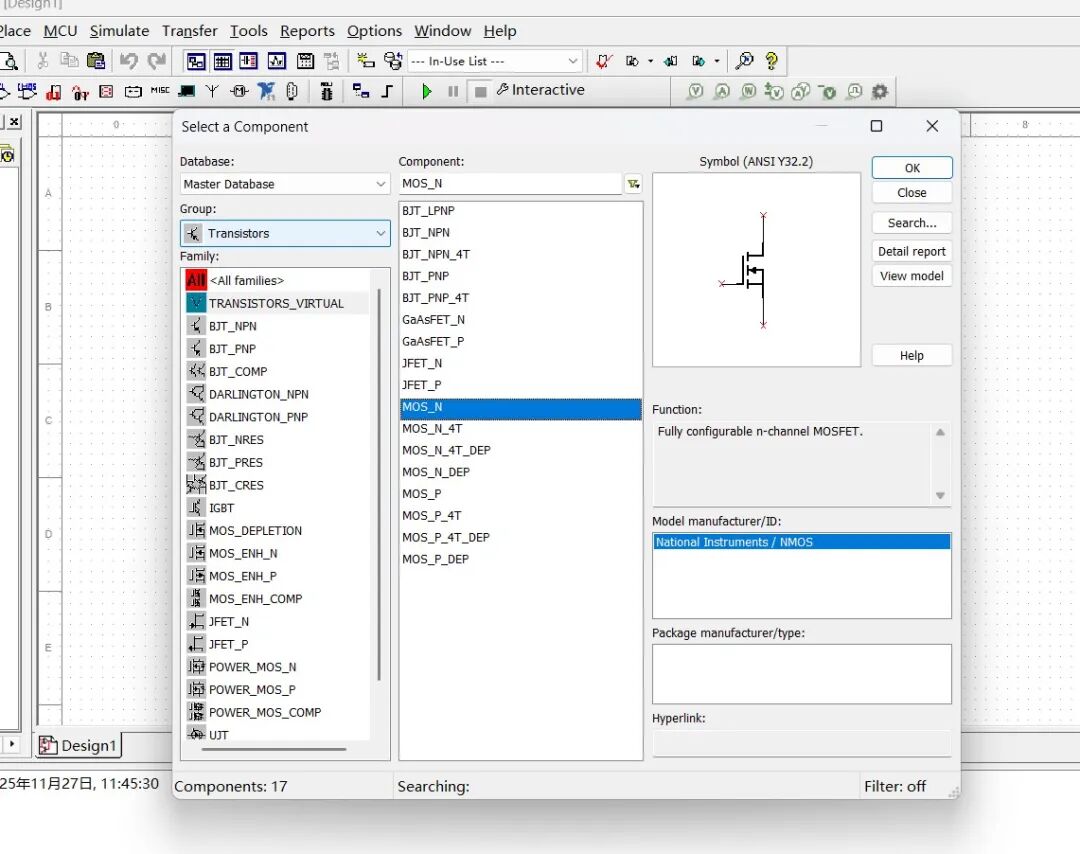
Task: Click Function box scroll down arrow
Action: pos(940,495)
